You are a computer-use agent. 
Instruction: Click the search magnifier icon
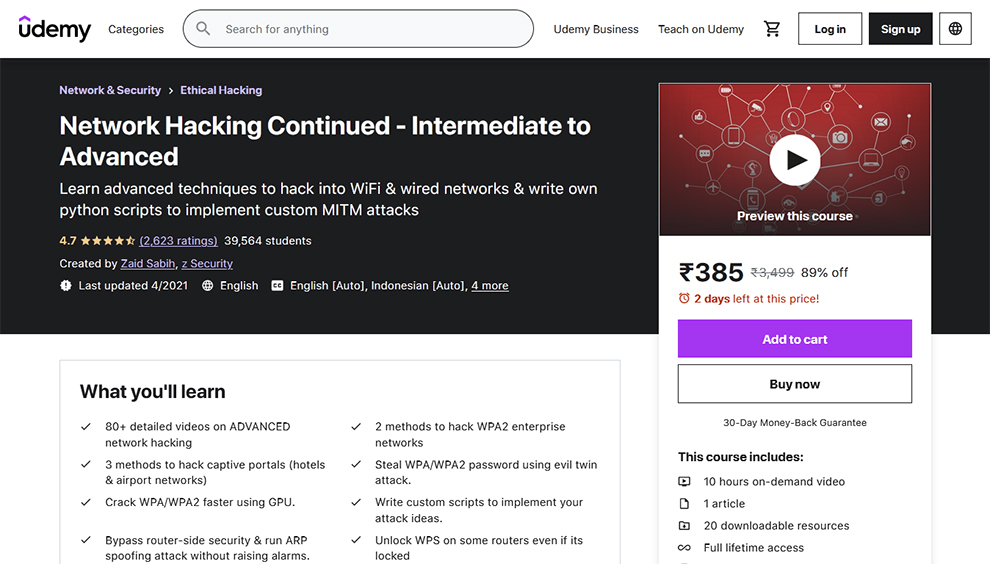point(203,29)
